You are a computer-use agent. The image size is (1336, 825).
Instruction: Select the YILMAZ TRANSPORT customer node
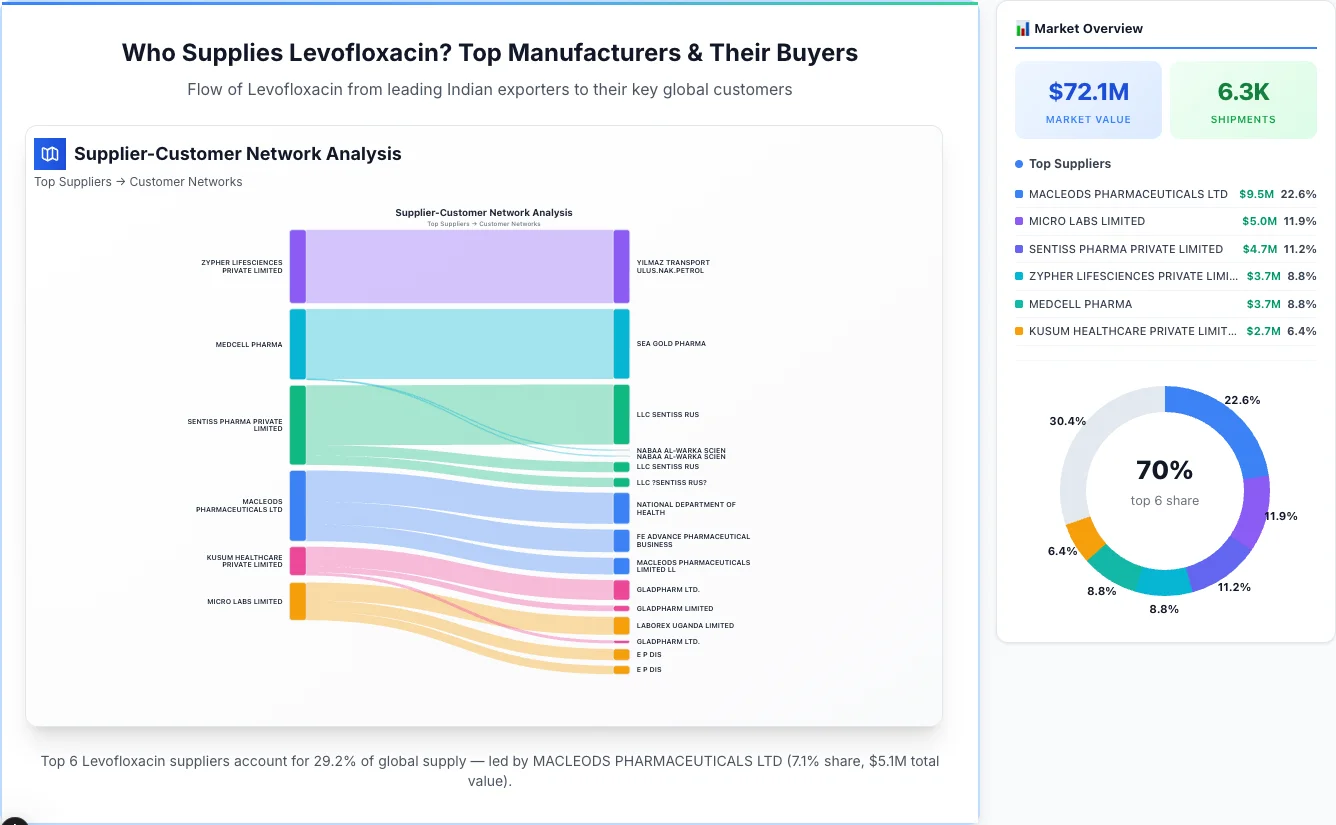[621, 266]
